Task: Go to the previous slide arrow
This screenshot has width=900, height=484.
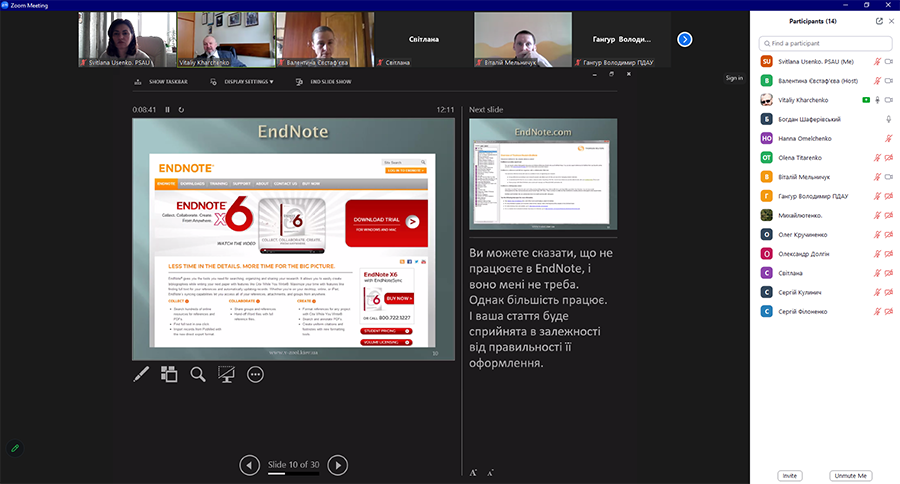Action: [250, 465]
